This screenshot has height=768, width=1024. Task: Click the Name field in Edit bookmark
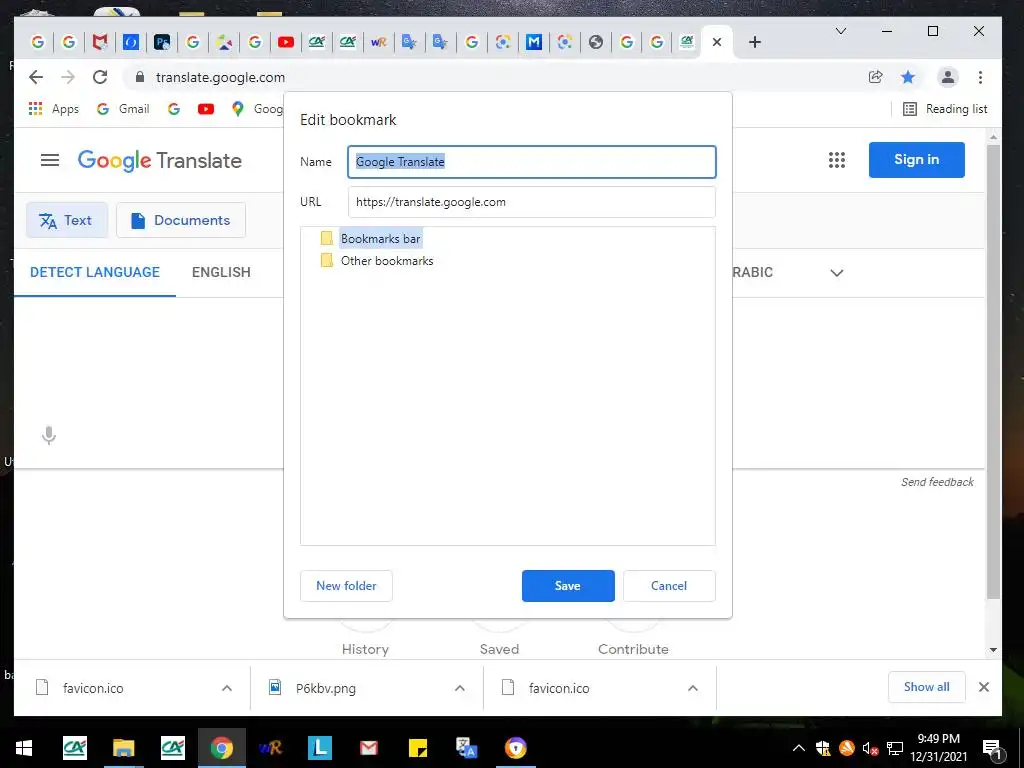532,162
